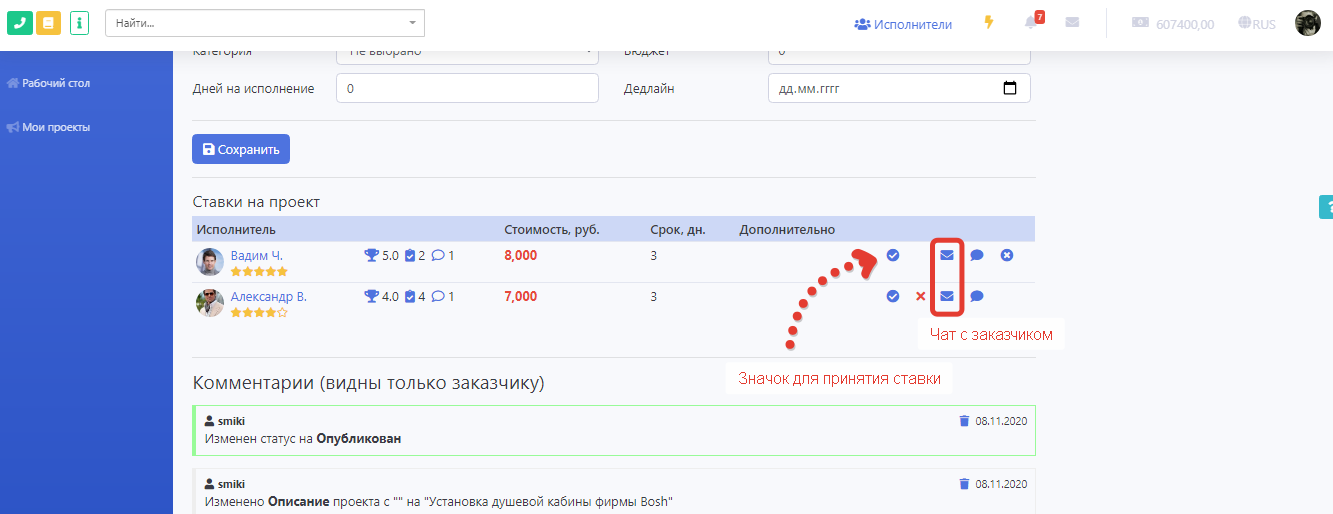Screen dimensions: 1333x514
Task: Open envelope message icon for Александр В.
Action: pos(946,296)
